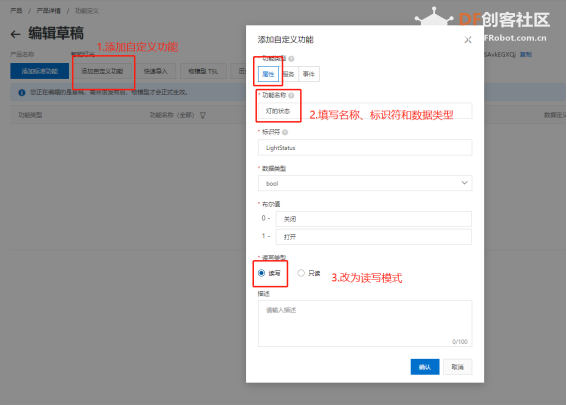Open the 产品 breadcrumb link
Image resolution: width=567 pixels, height=405 pixels.
pos(16,11)
